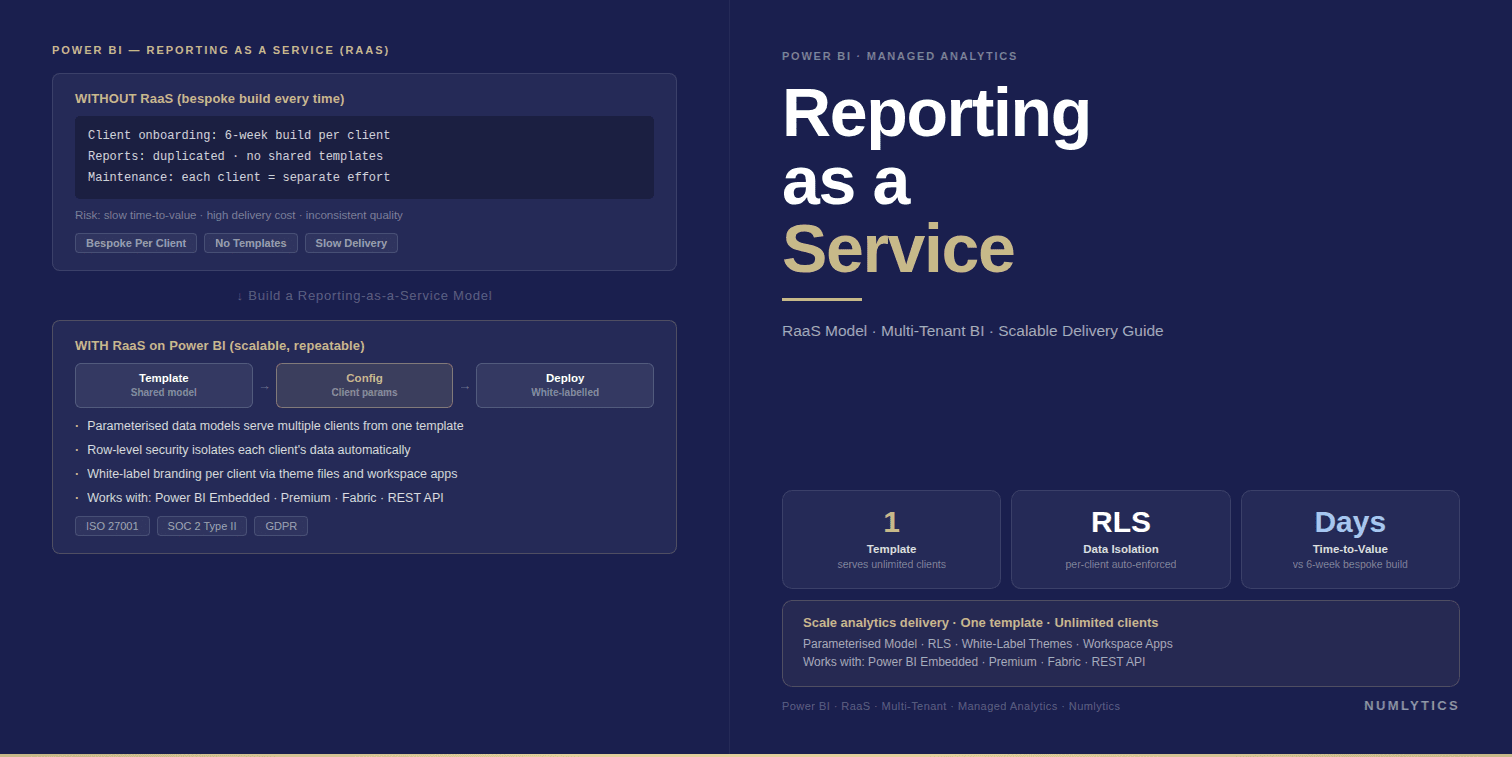The height and width of the screenshot is (757, 1512).
Task: Open the Days Time-to-Value stat card
Action: [x=1350, y=539]
